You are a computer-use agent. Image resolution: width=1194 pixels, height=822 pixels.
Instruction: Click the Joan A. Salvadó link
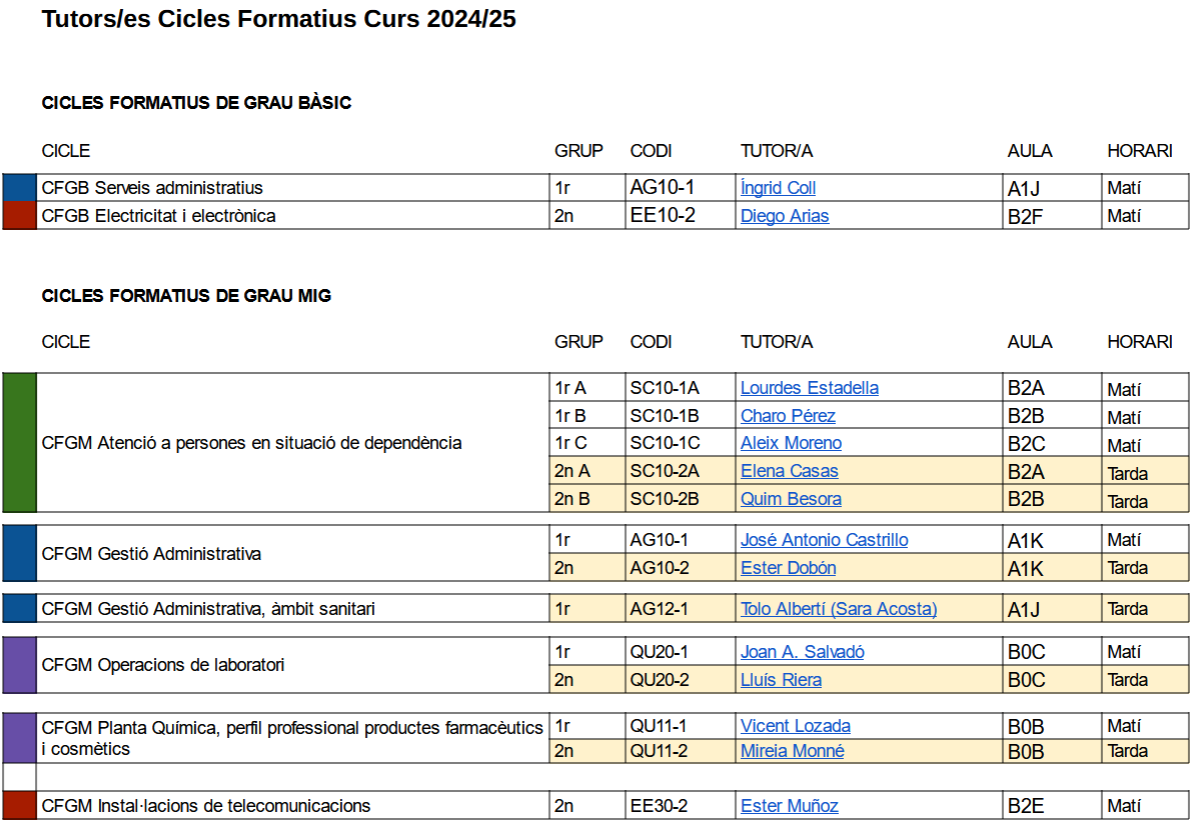[802, 652]
